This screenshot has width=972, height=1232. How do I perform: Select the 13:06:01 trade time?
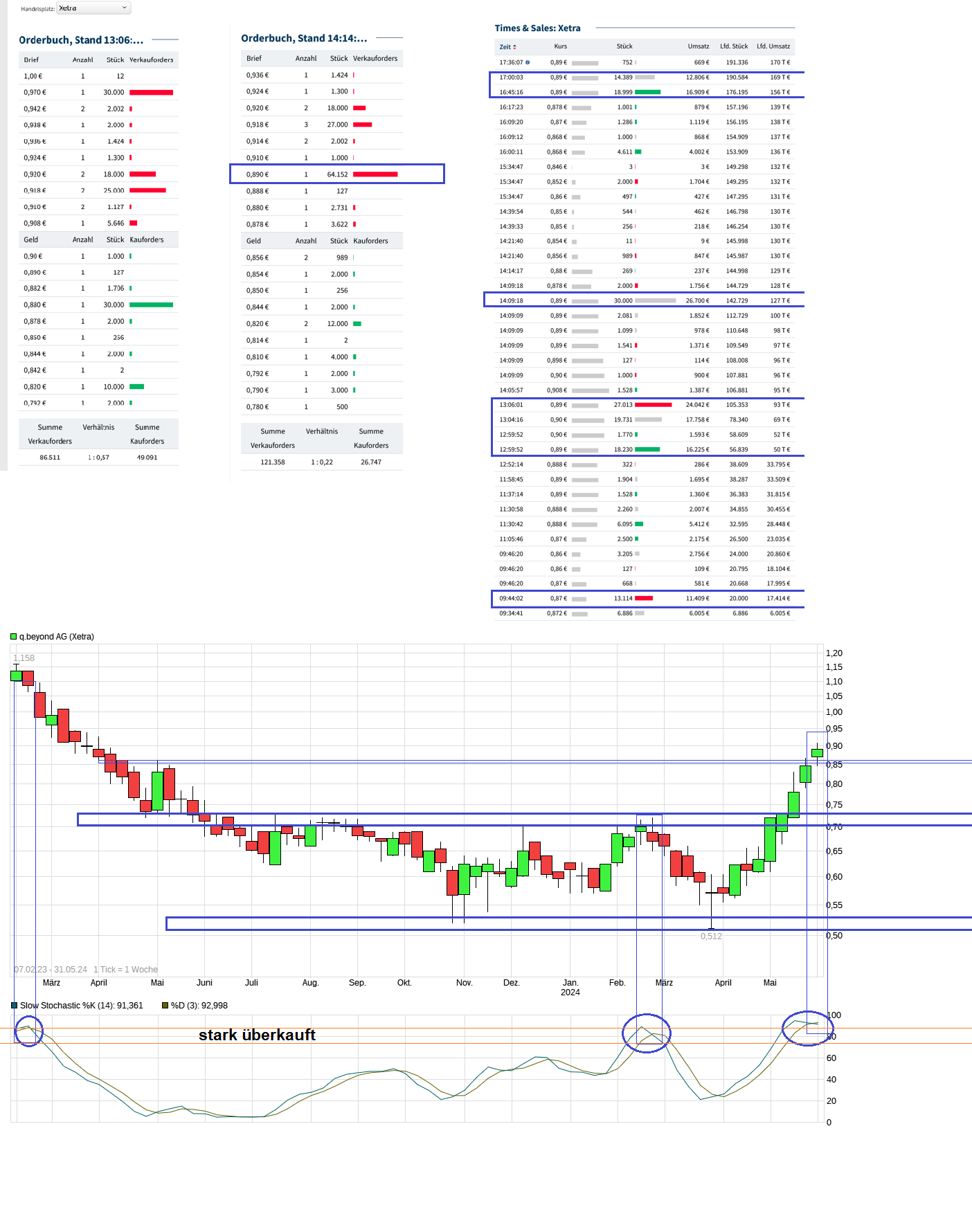(511, 405)
